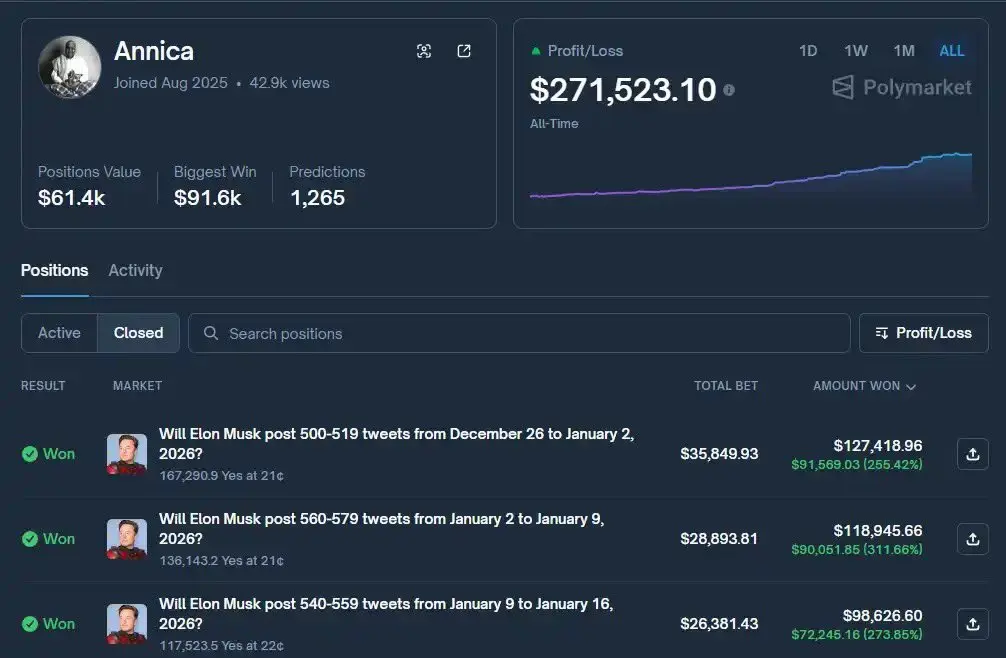
Task: Click the 'Joined Aug 2025' text
Action: tap(171, 83)
